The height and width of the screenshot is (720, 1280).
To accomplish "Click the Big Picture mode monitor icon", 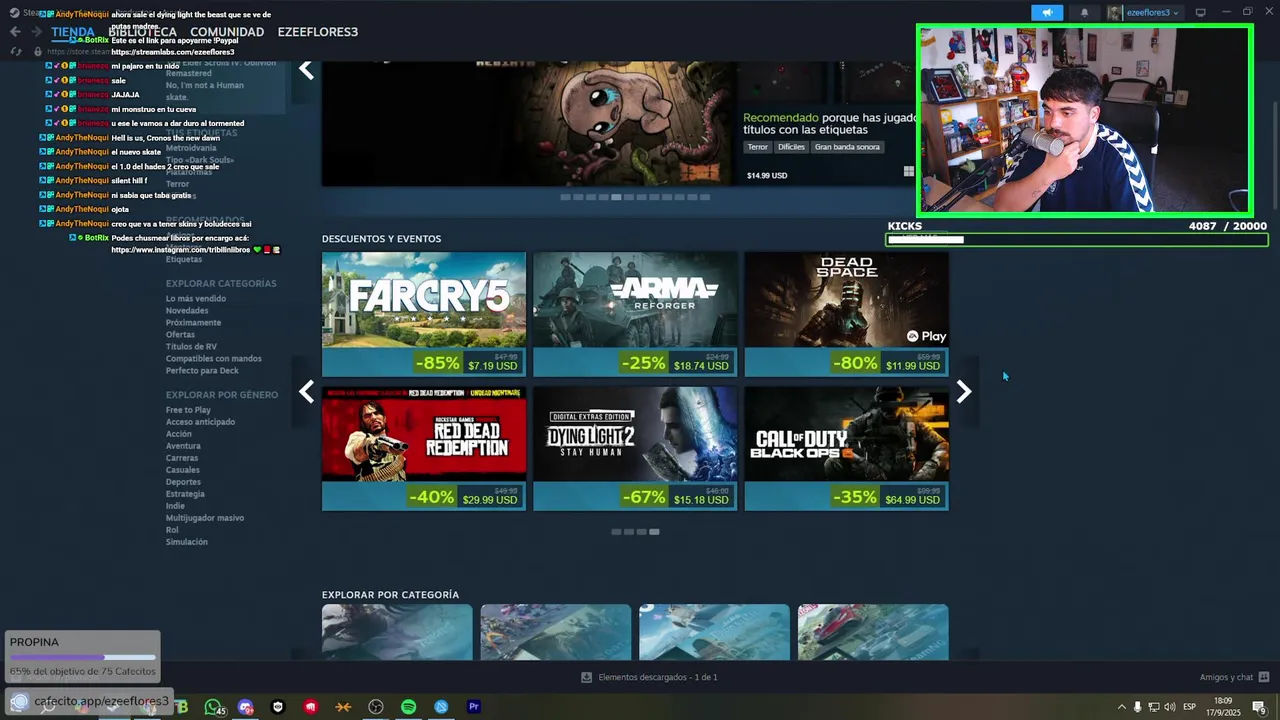I will coord(1201,13).
